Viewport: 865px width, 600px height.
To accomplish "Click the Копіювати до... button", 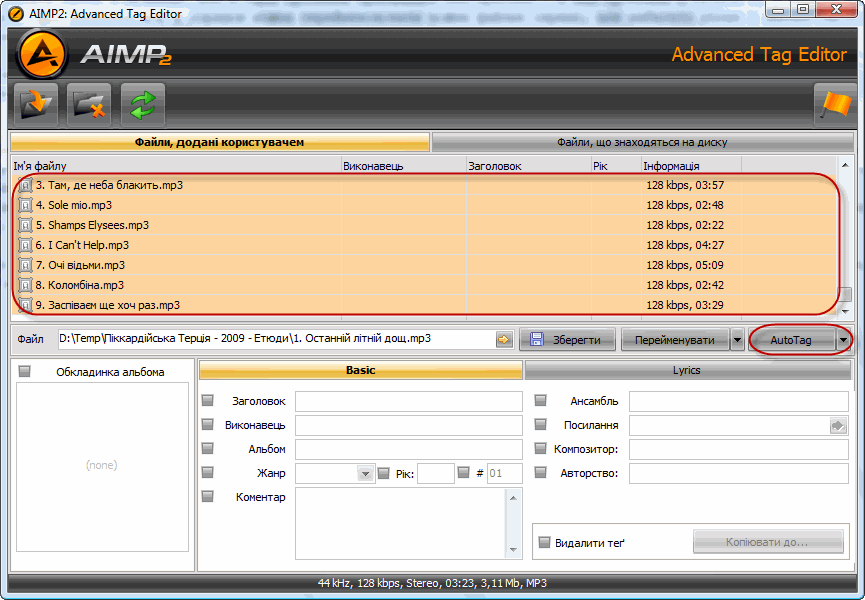I will [x=768, y=542].
